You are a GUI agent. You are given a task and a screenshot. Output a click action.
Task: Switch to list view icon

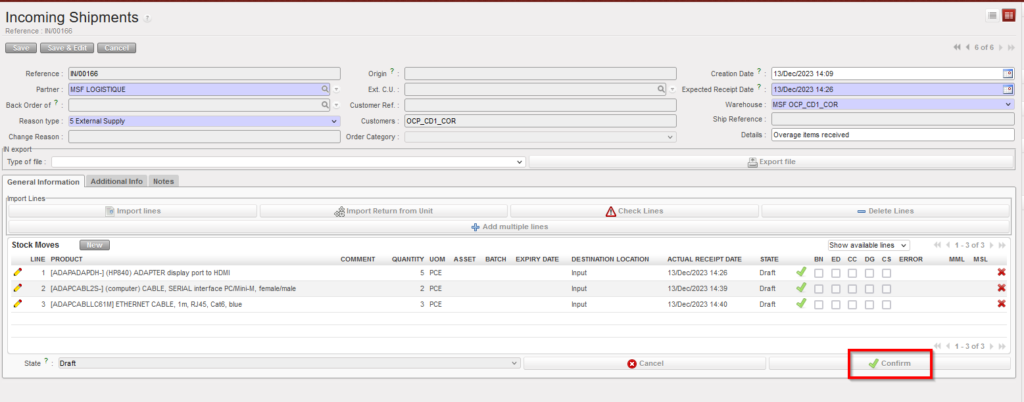(x=991, y=15)
